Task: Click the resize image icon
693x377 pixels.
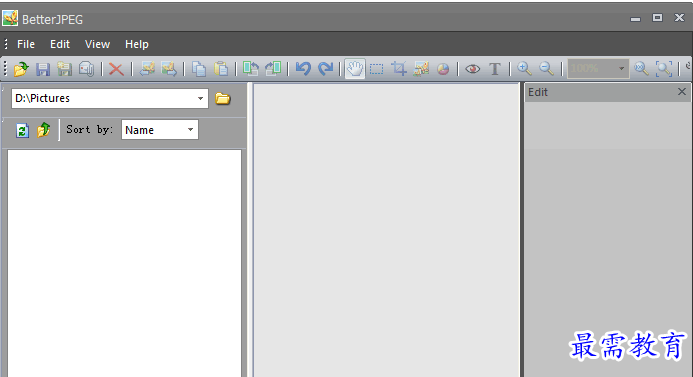Action: [x=421, y=69]
